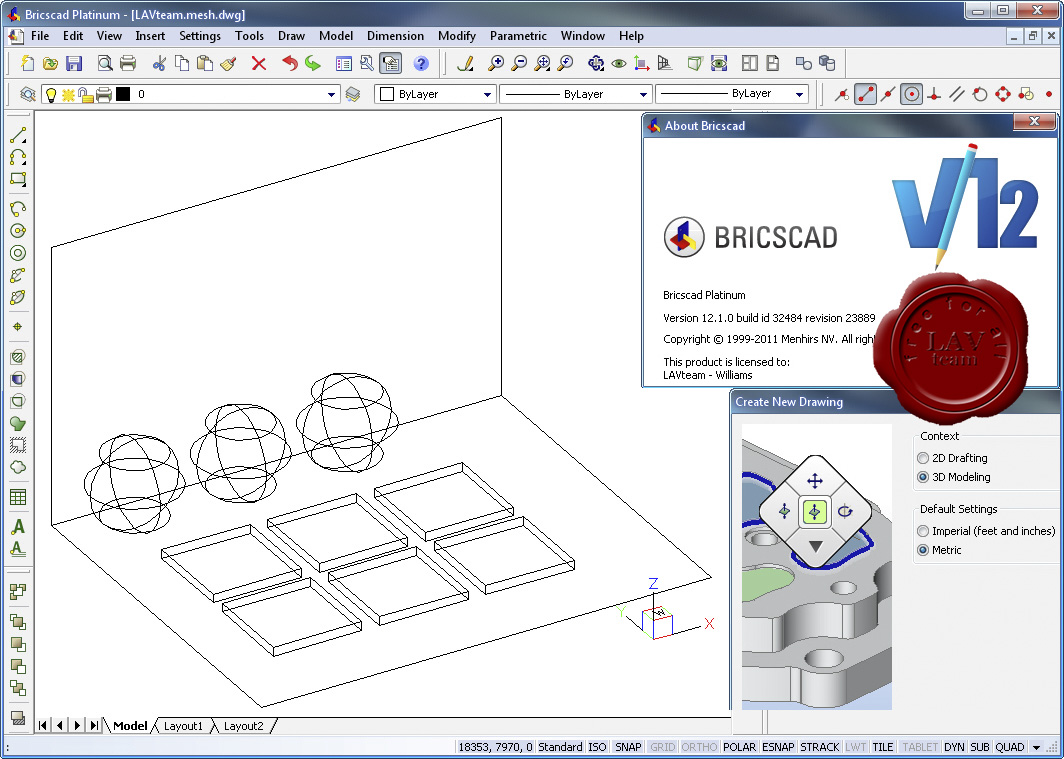Click the quad widget down arrow
Image resolution: width=1064 pixels, height=759 pixels.
(x=815, y=547)
